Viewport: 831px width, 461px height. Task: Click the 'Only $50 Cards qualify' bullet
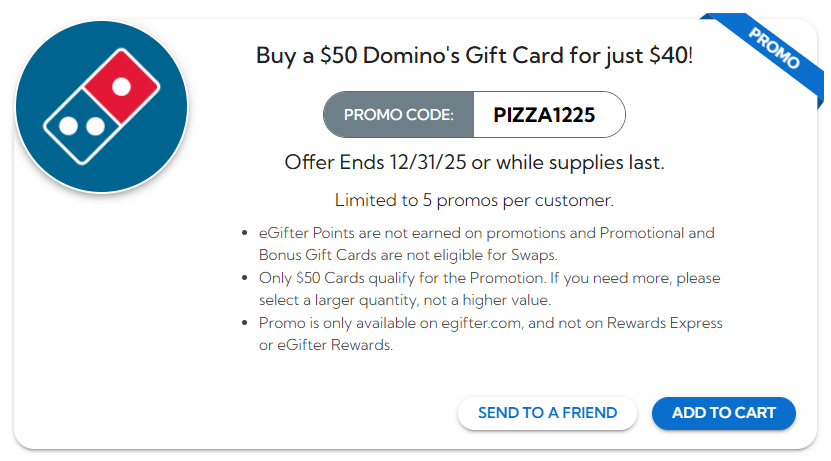point(489,278)
